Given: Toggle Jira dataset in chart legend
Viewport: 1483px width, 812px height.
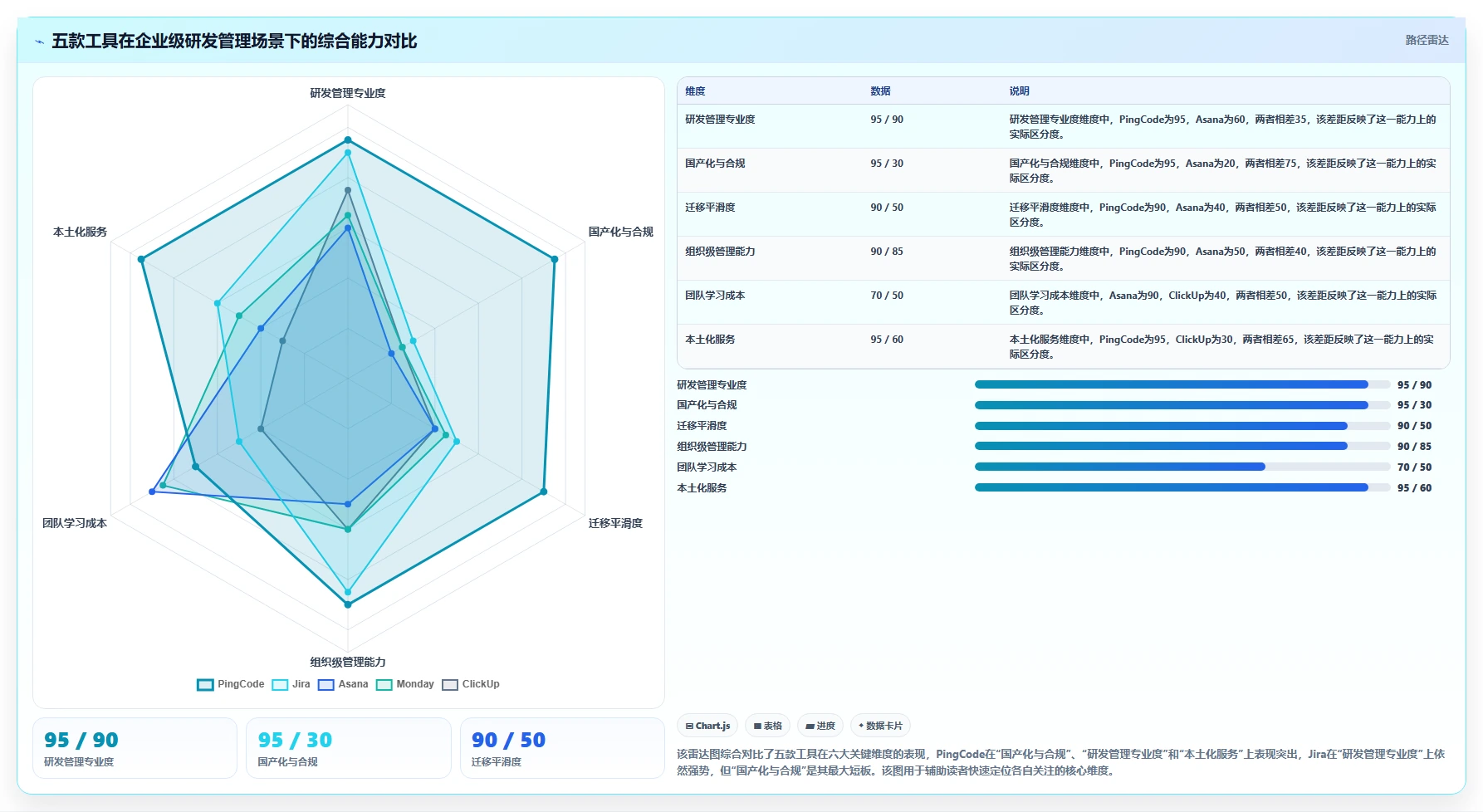Looking at the screenshot, I should click(x=291, y=684).
